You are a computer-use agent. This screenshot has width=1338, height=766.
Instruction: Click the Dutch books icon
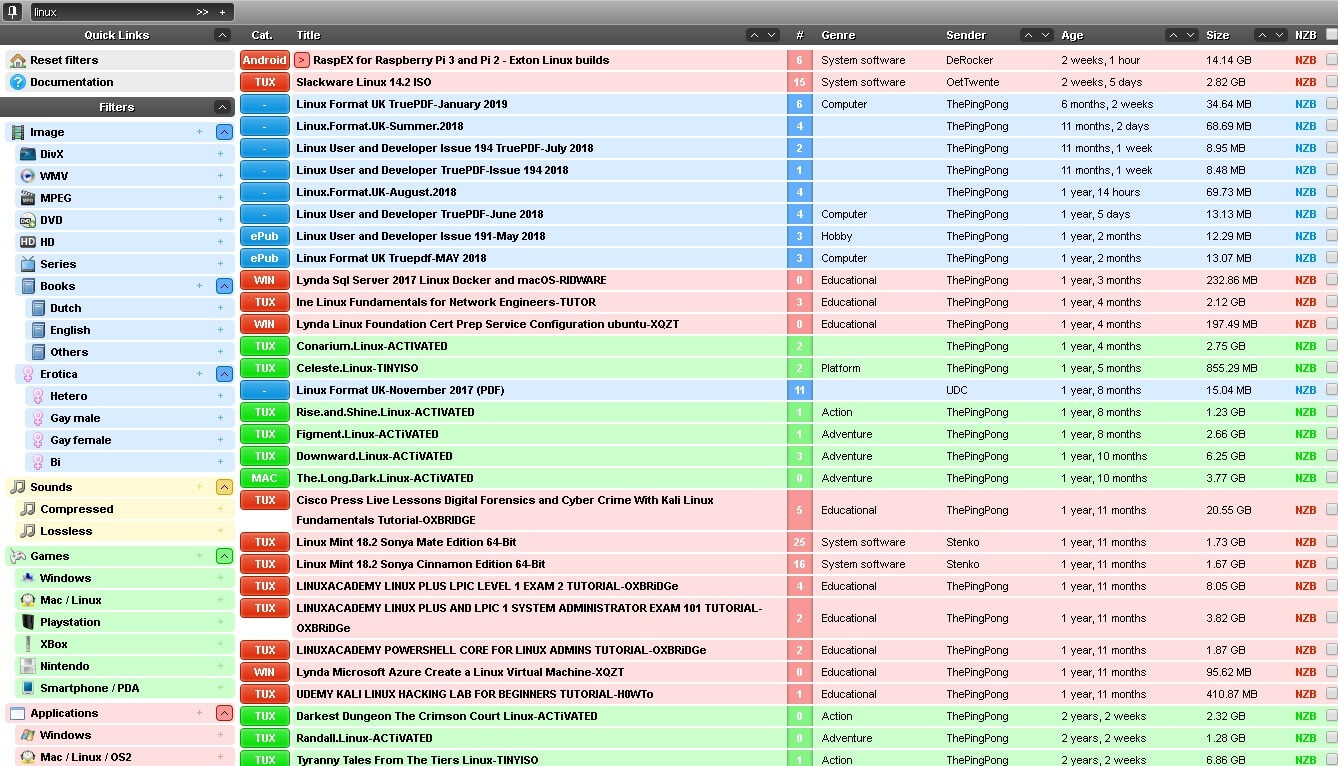pos(38,308)
